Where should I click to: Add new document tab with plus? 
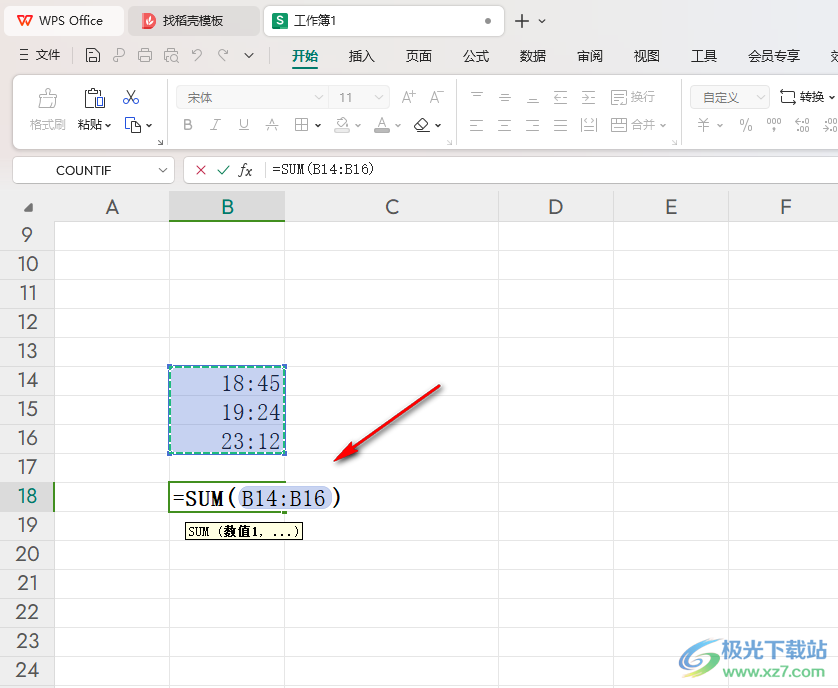click(x=521, y=21)
